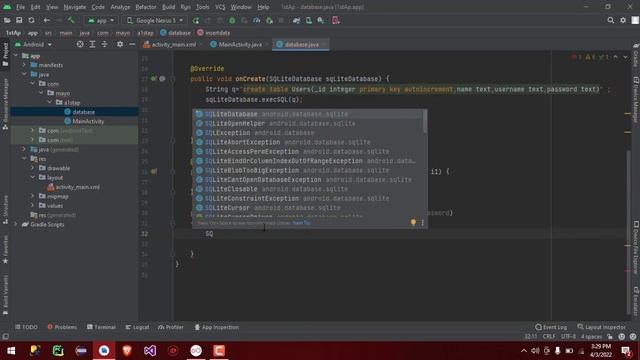Image resolution: width=640 pixels, height=360 pixels.
Task: Save all files using the floppy icon
Action: point(19,20)
